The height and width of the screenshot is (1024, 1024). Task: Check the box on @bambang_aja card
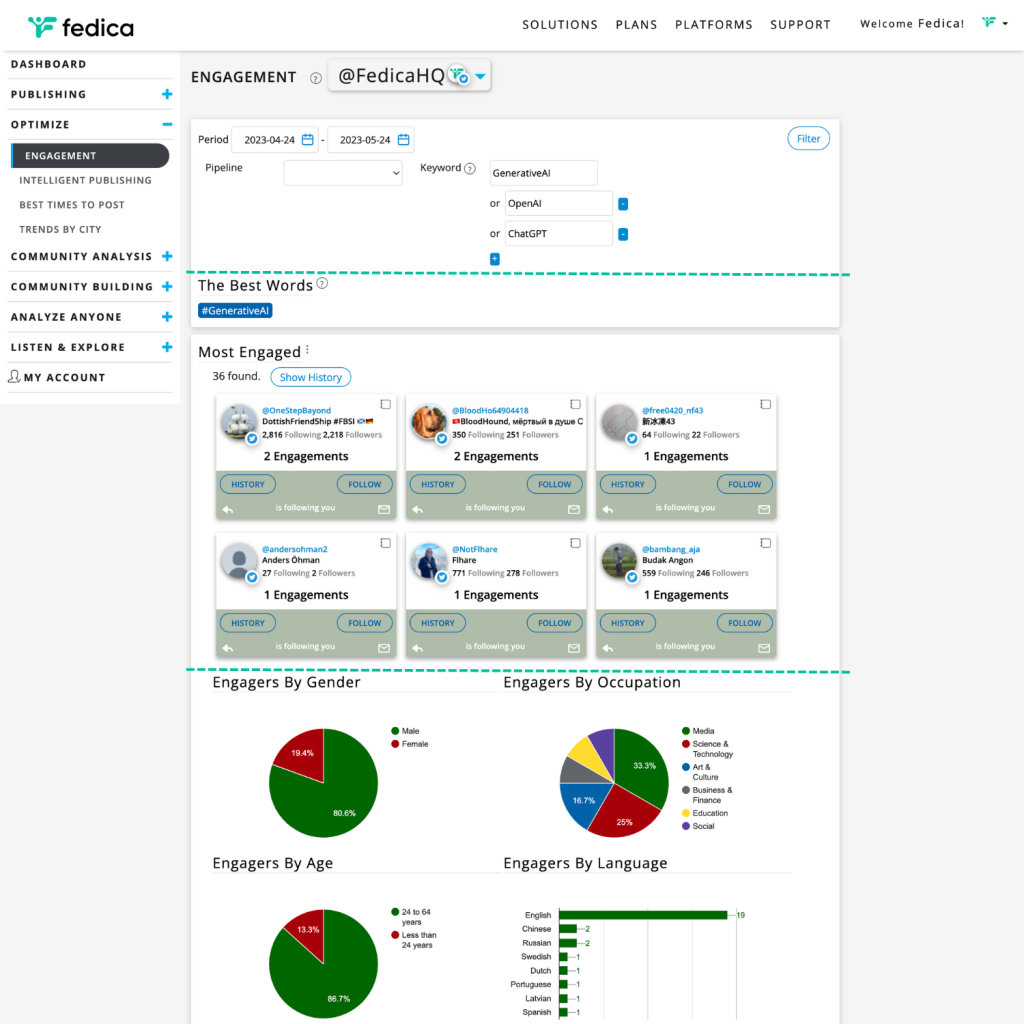[766, 544]
